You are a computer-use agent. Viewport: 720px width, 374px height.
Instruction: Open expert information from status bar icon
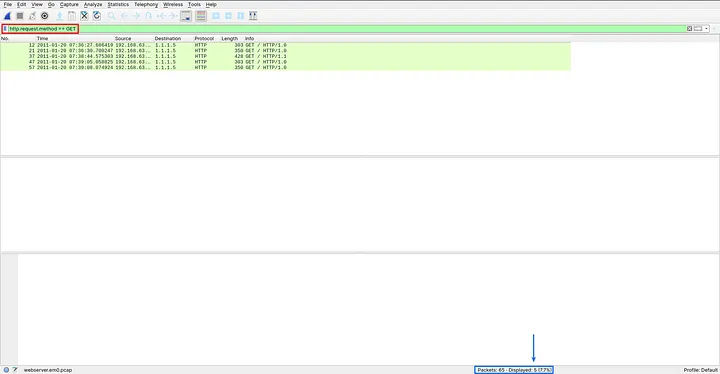point(6,370)
